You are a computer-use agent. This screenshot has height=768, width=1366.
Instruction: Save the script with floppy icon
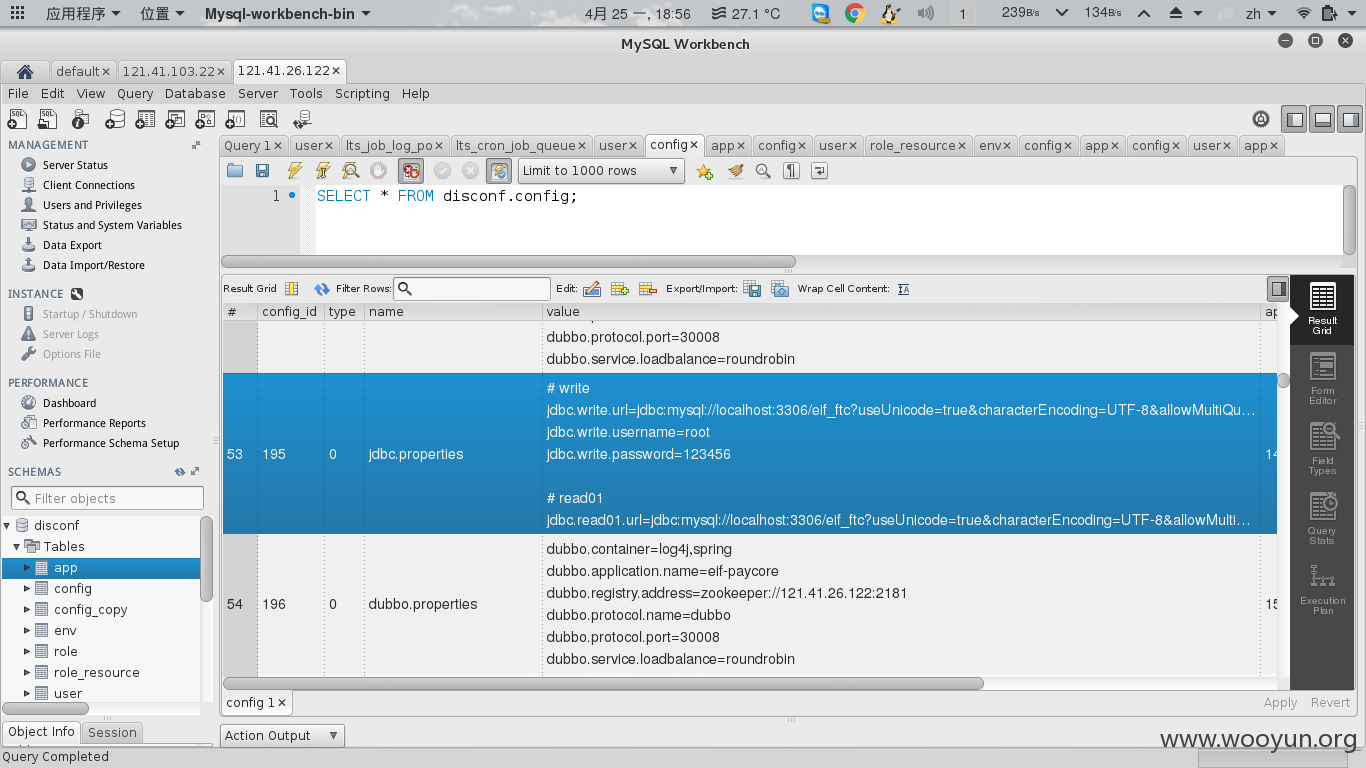[262, 171]
